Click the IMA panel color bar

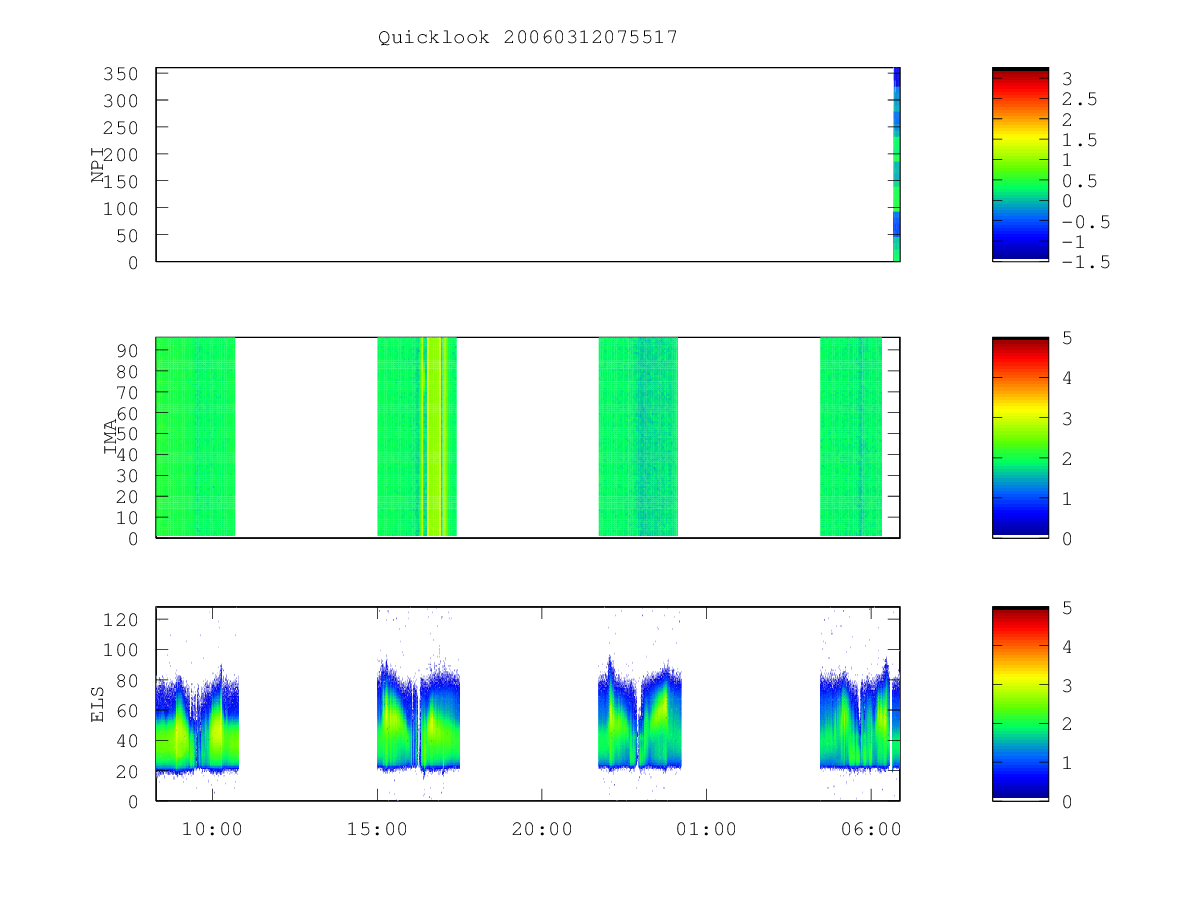click(1020, 437)
